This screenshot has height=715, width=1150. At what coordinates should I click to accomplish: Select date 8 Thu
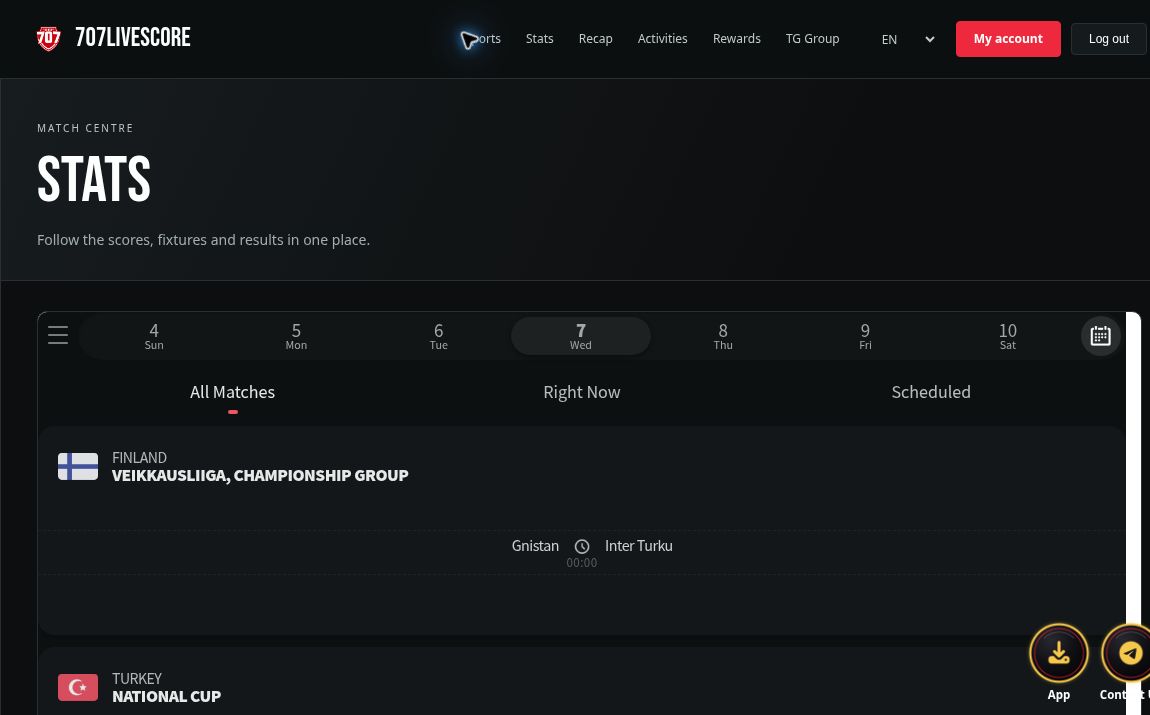pos(723,336)
